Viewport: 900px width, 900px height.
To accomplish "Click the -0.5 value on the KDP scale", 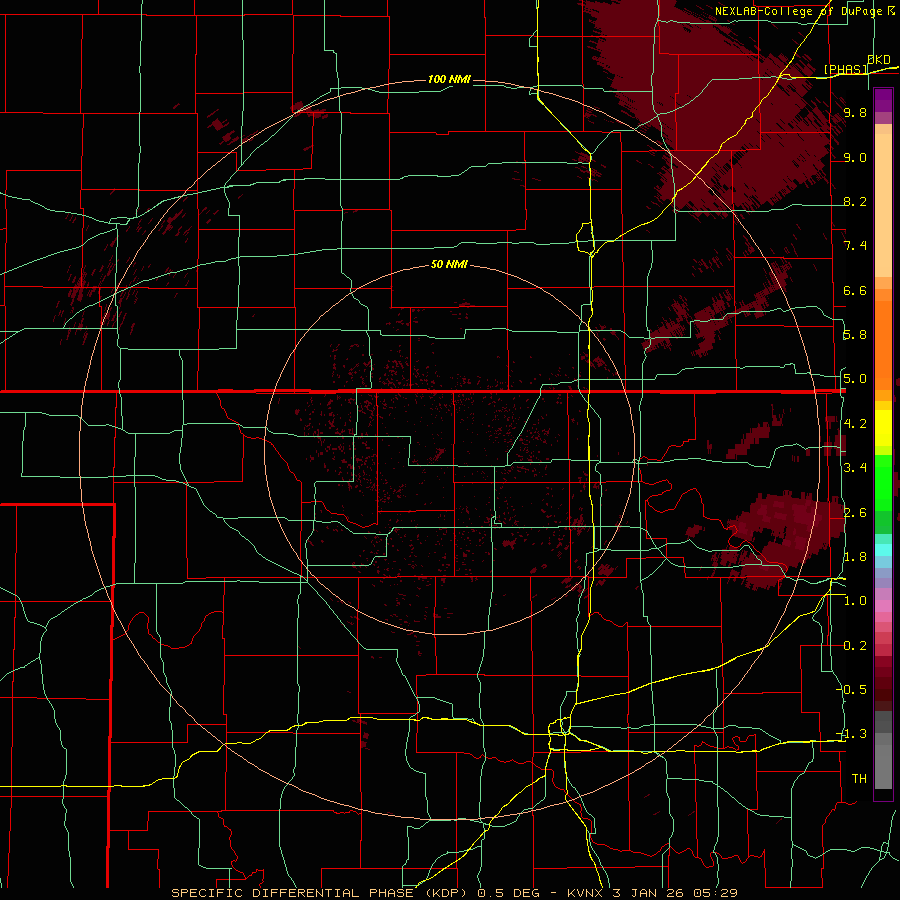I will click(x=852, y=689).
